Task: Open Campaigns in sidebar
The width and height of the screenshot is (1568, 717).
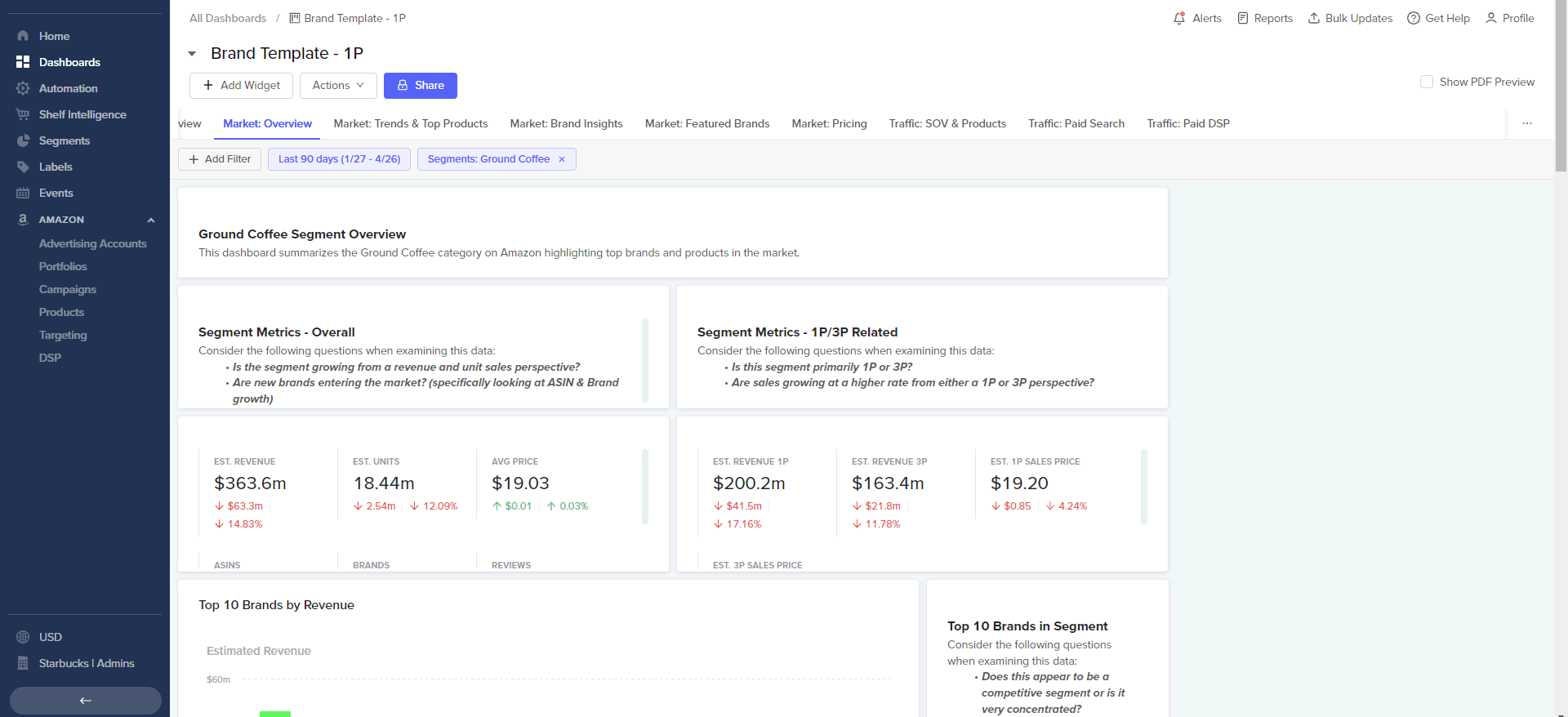Action: tap(68, 289)
